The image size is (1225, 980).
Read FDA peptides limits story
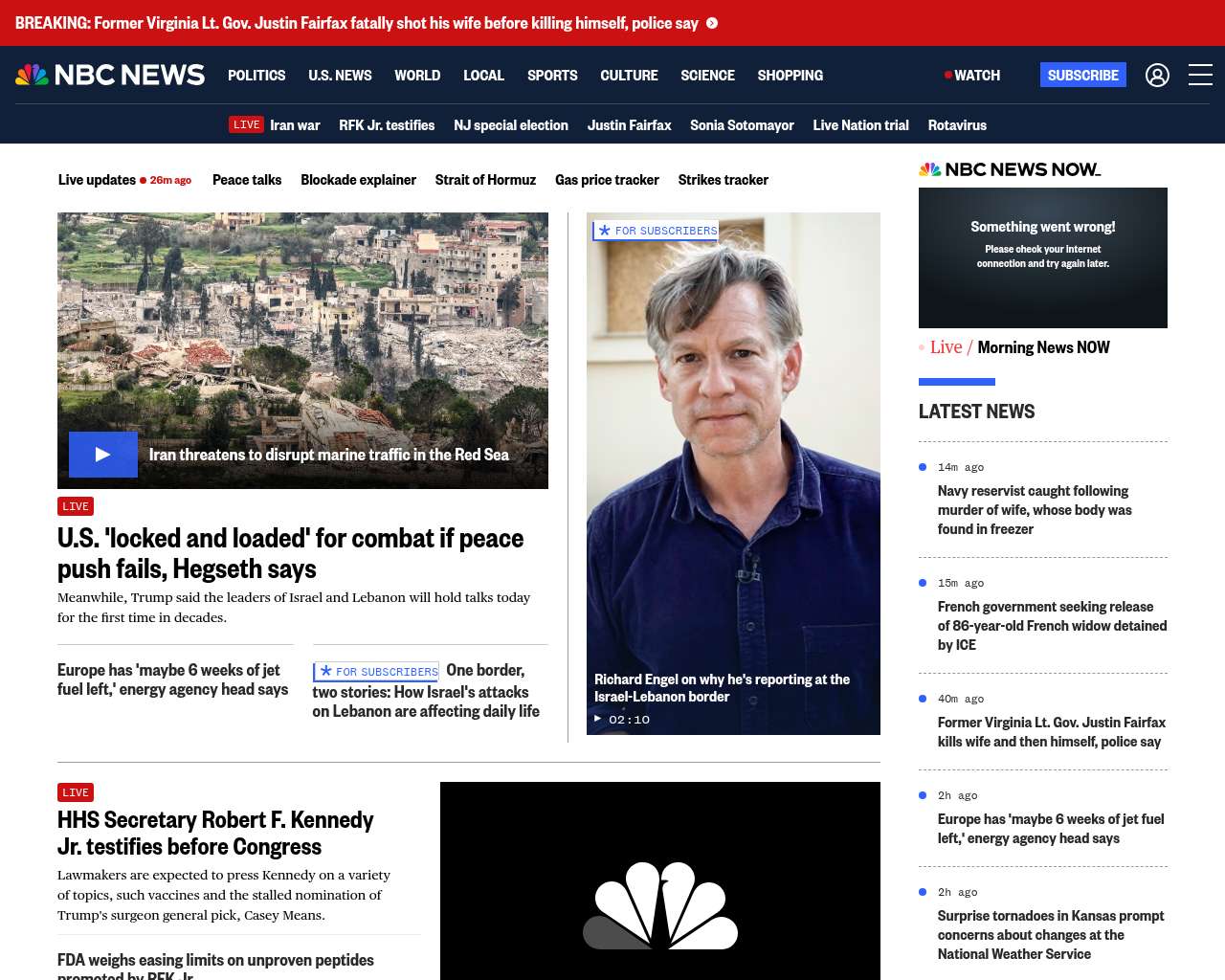point(216,966)
